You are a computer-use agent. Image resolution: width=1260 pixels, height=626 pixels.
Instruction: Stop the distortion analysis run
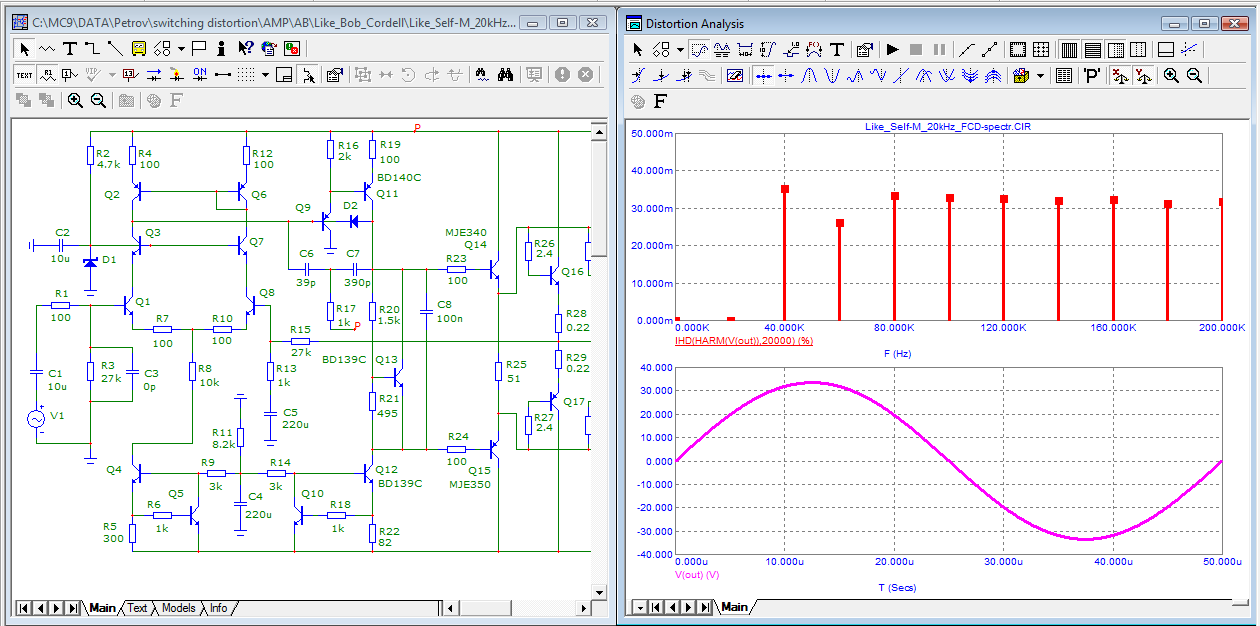[x=916, y=50]
